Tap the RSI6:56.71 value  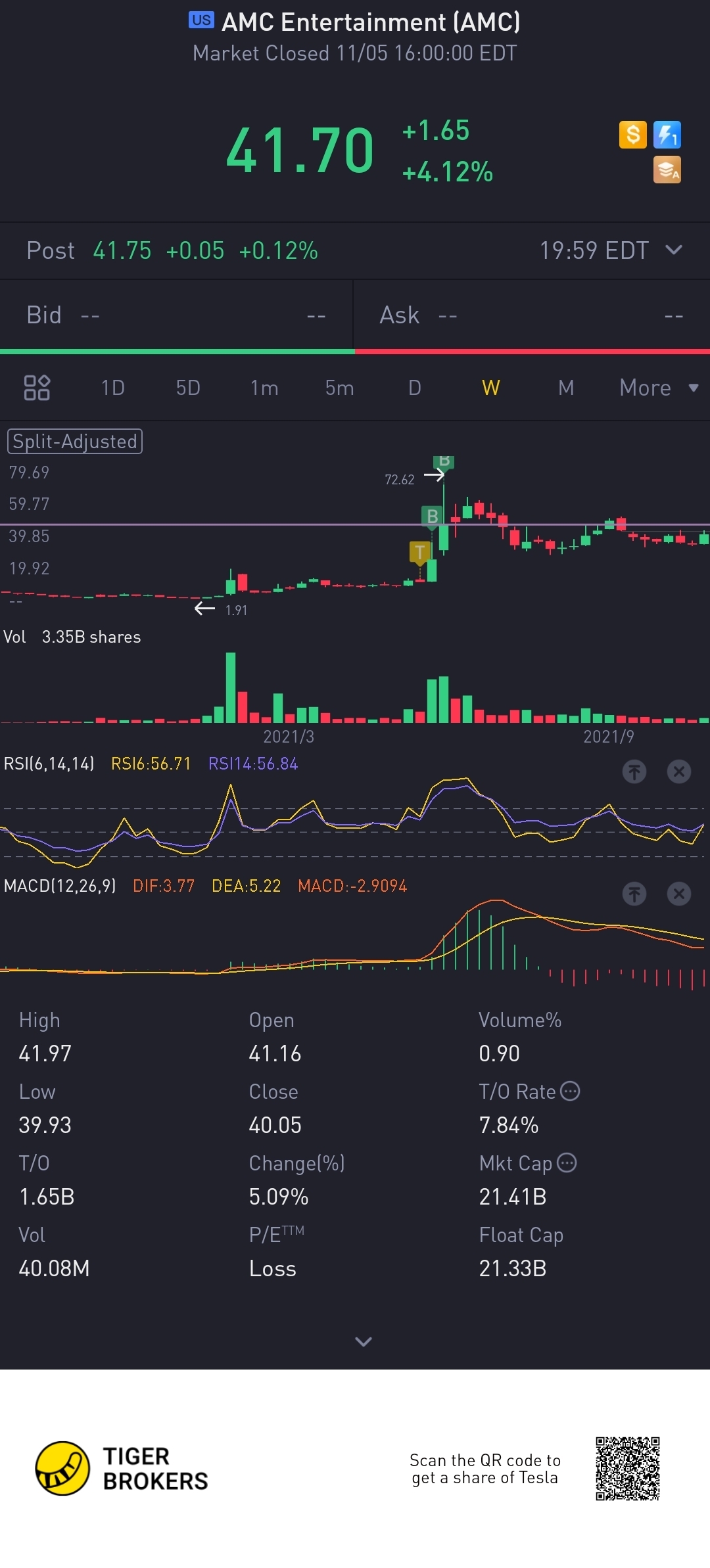pyautogui.click(x=151, y=764)
